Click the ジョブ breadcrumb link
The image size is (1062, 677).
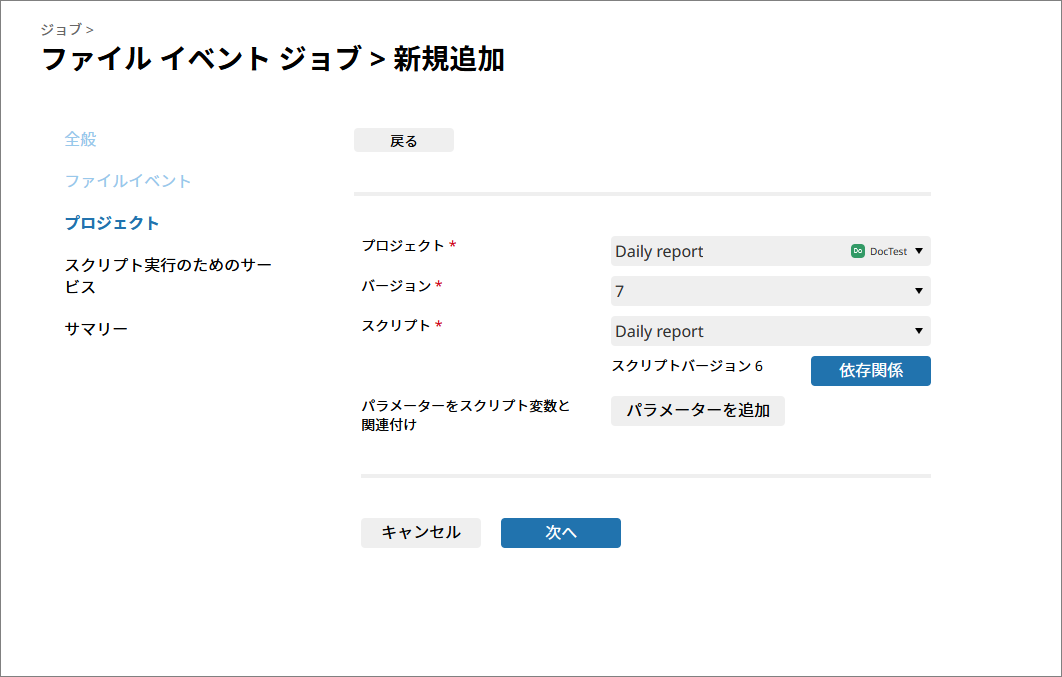click(61, 29)
